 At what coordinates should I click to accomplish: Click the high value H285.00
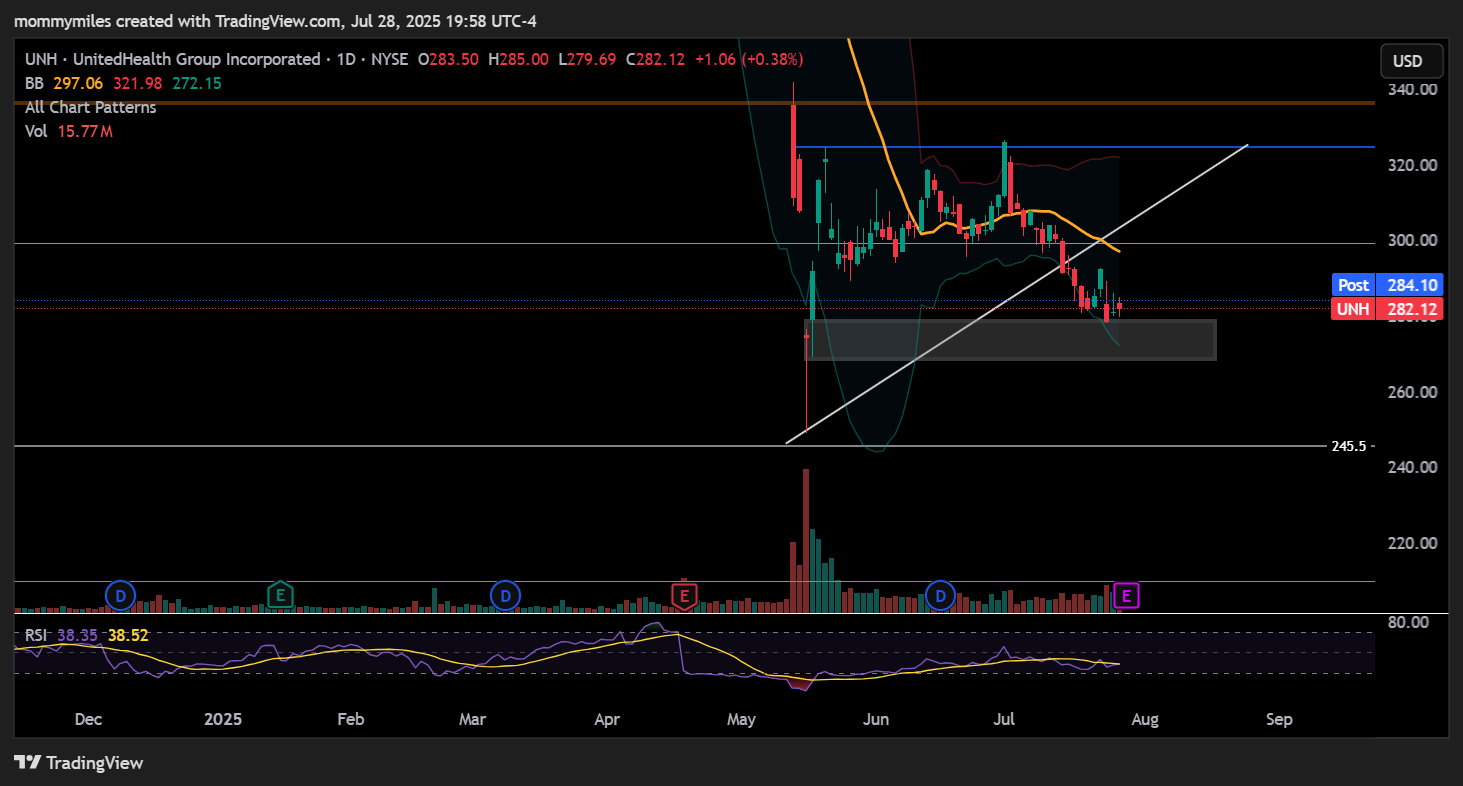pyautogui.click(x=518, y=59)
